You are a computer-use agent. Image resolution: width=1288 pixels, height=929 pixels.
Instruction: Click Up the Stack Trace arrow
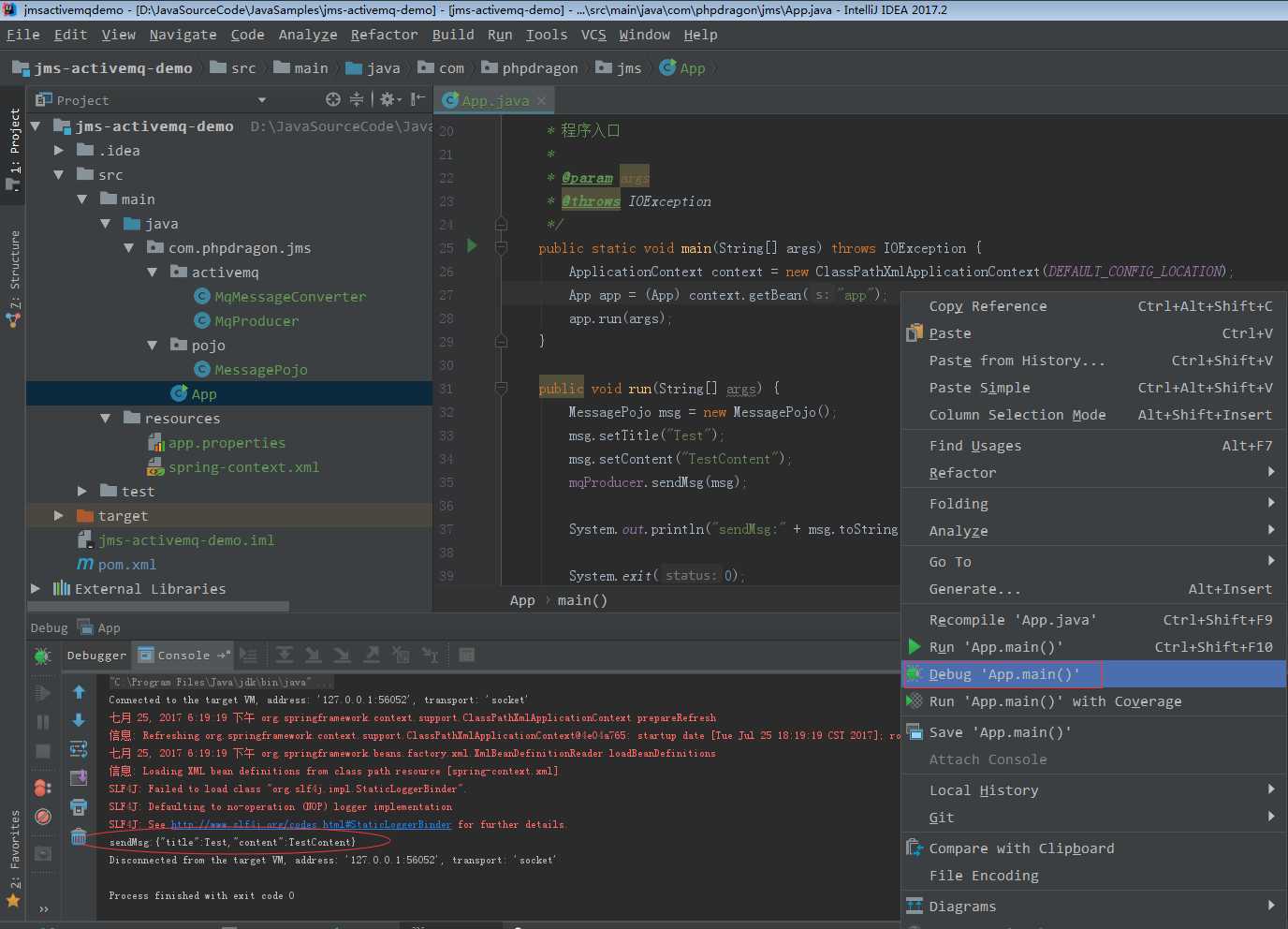click(x=79, y=692)
